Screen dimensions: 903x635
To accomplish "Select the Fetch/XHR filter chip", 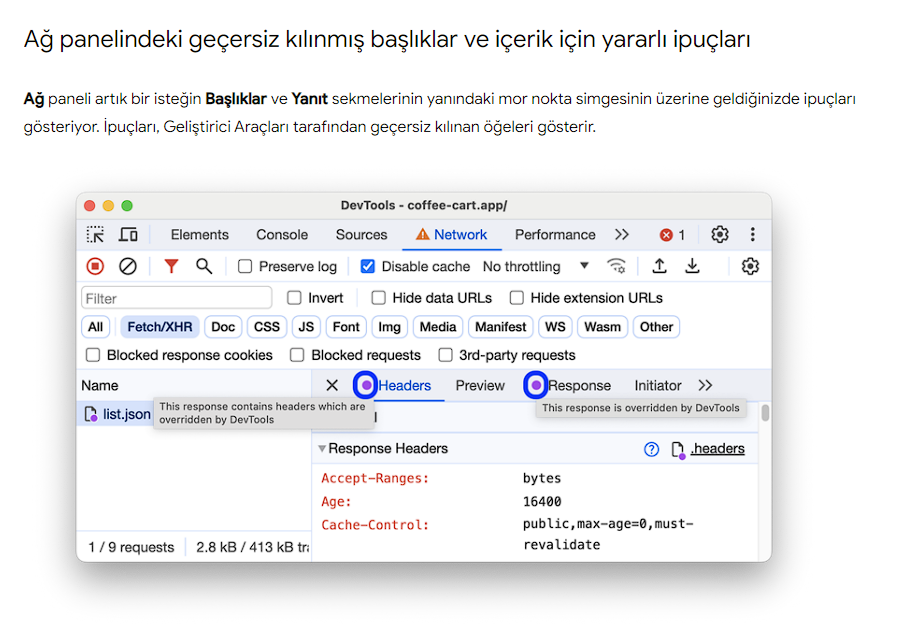I will (x=160, y=327).
